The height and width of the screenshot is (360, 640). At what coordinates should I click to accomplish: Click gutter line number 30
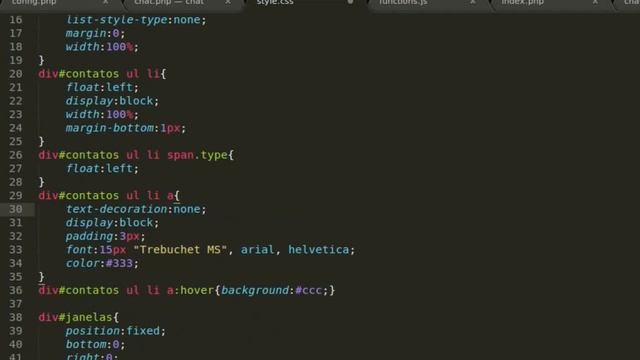16,209
